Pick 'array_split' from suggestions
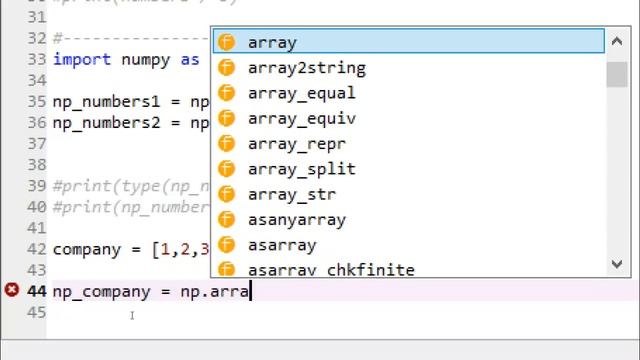640x360 pixels. point(409,169)
